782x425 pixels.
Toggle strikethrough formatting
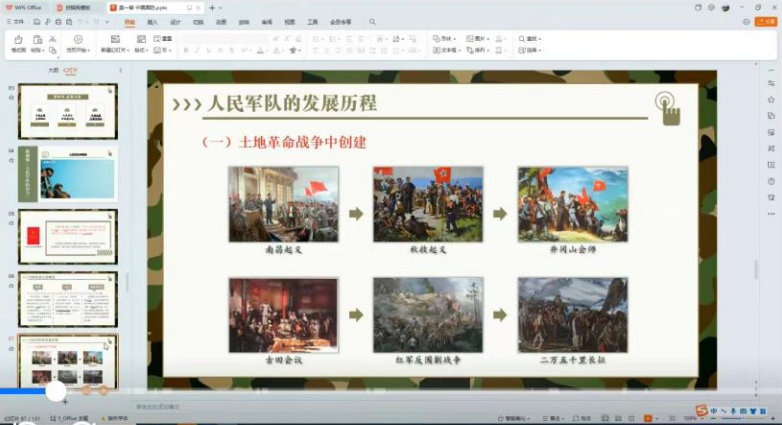tap(231, 50)
